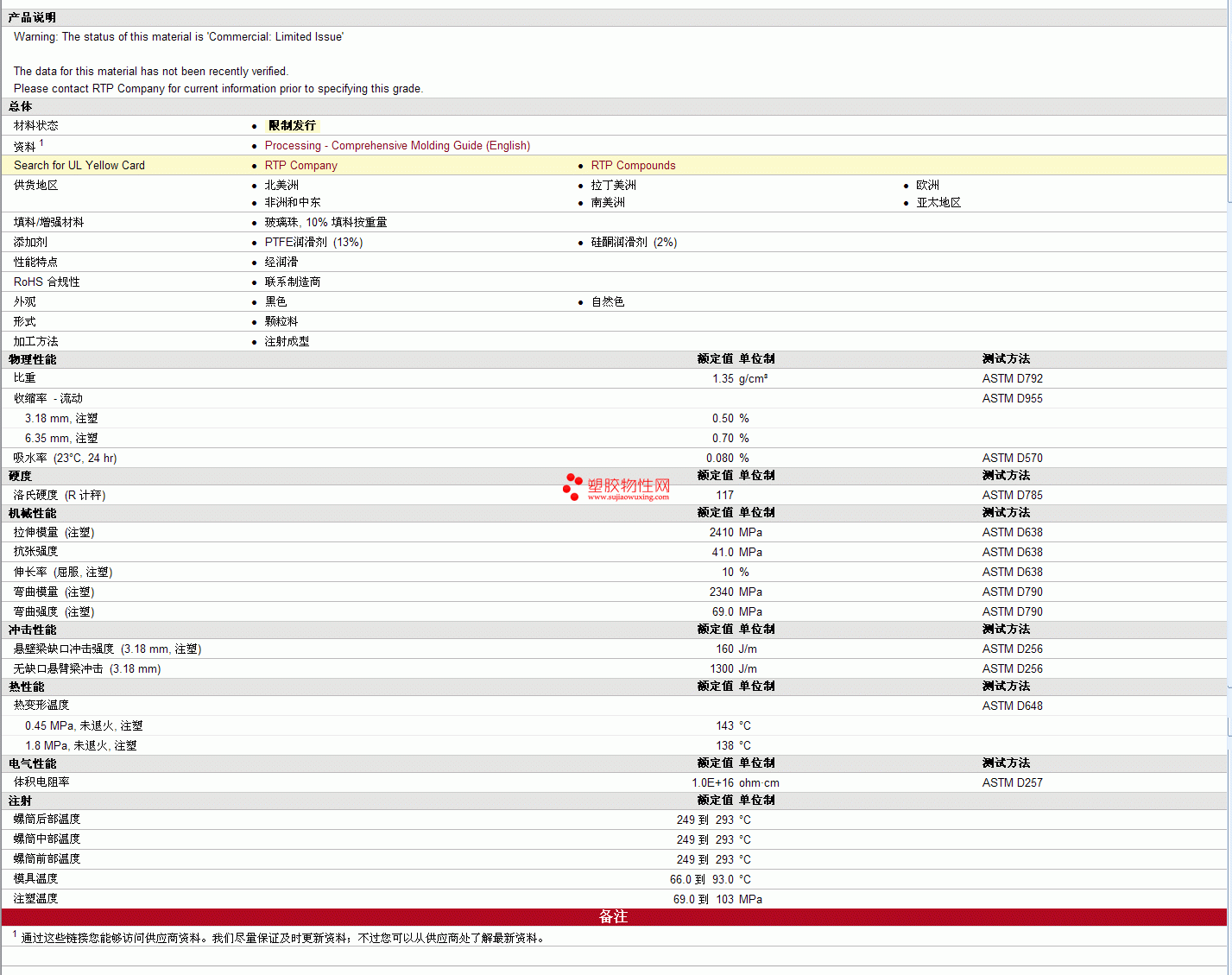Click the 经润滑 feature value

[281, 263]
